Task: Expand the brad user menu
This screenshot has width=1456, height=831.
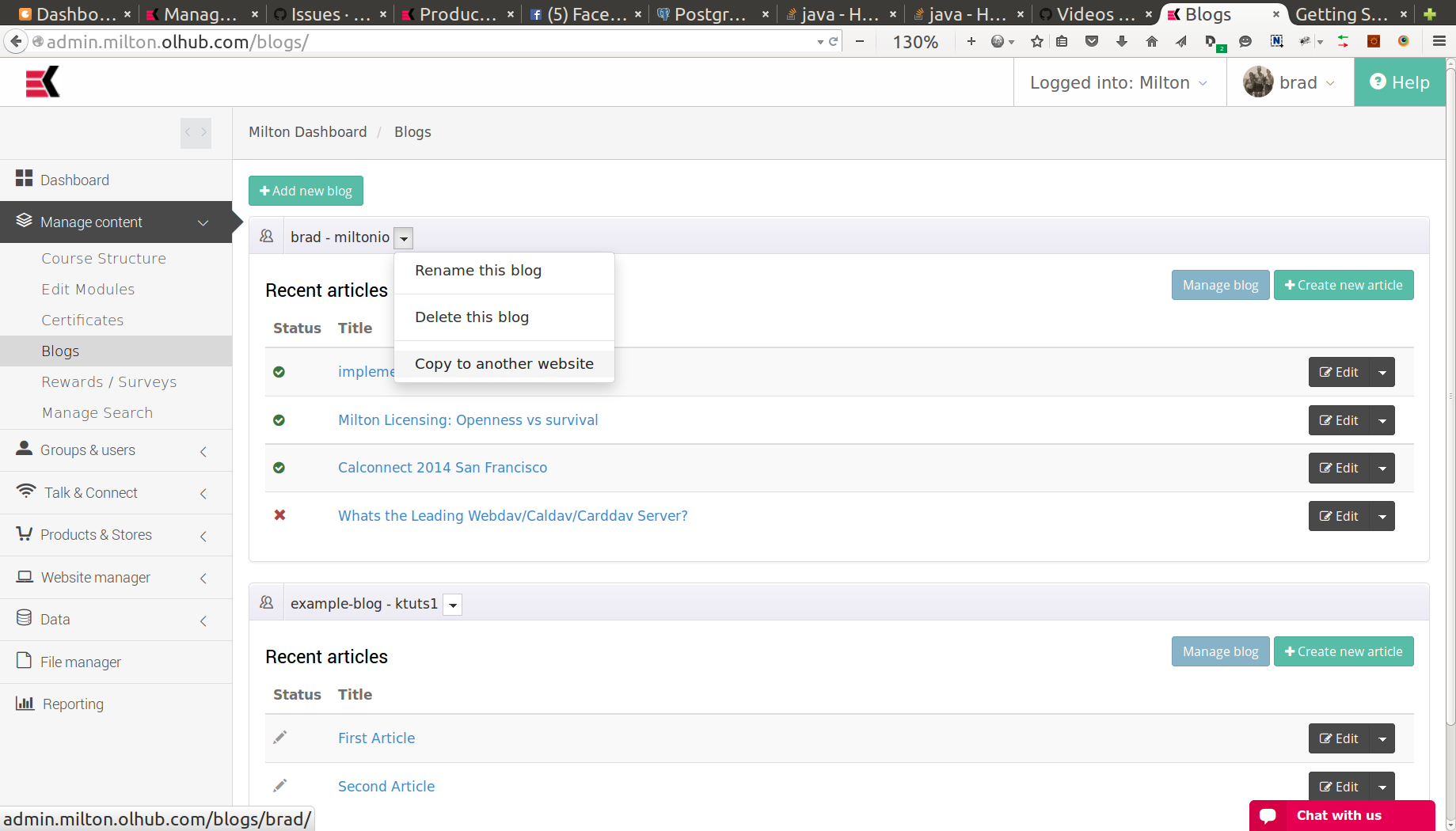Action: [x=1290, y=82]
